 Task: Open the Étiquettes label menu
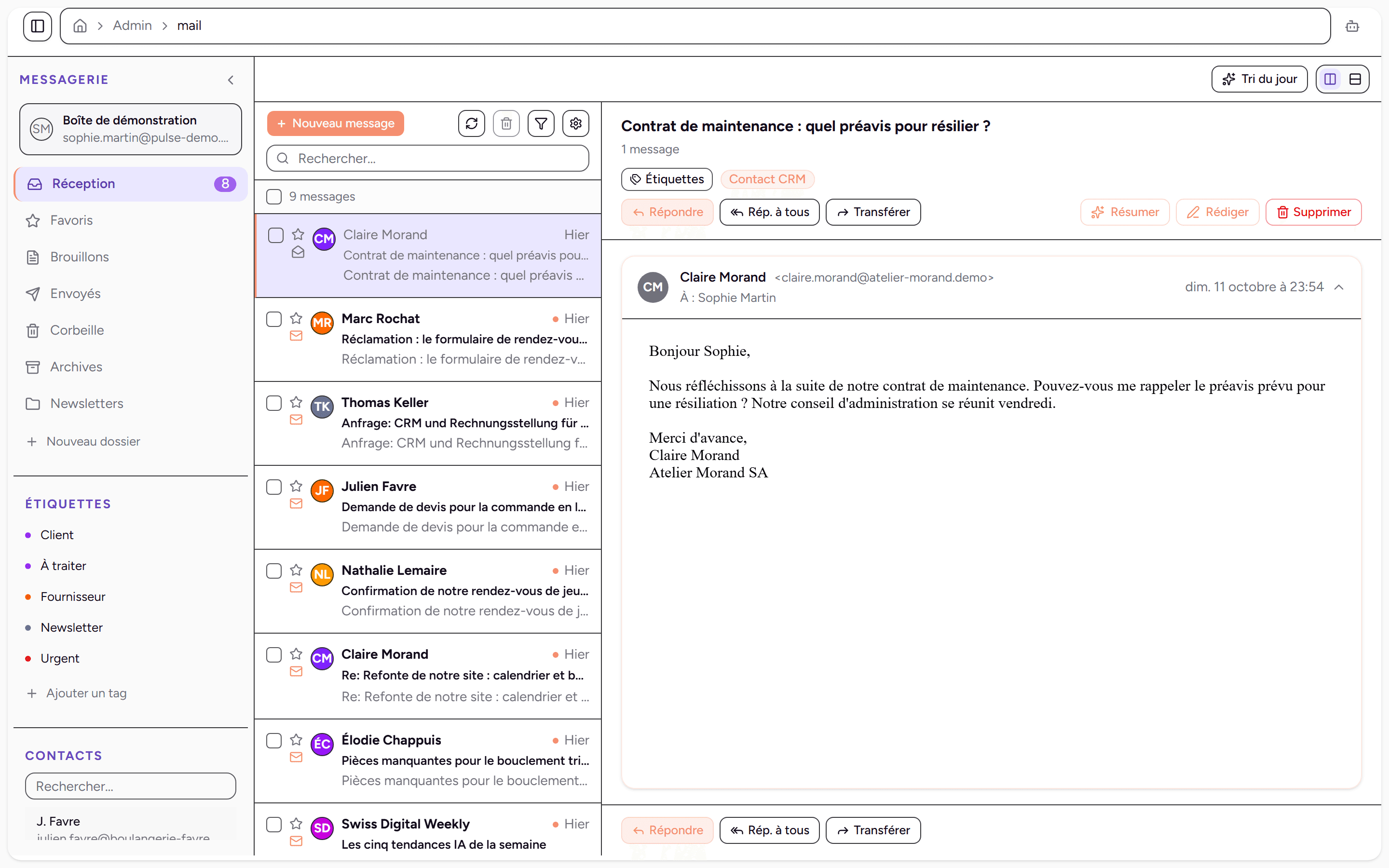pyautogui.click(x=667, y=179)
